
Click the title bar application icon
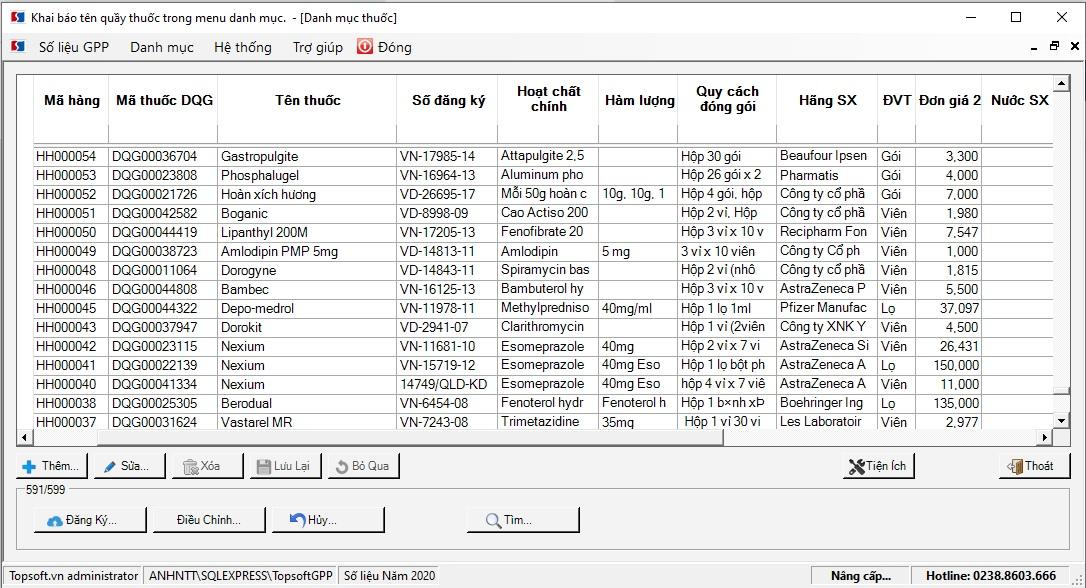point(17,17)
